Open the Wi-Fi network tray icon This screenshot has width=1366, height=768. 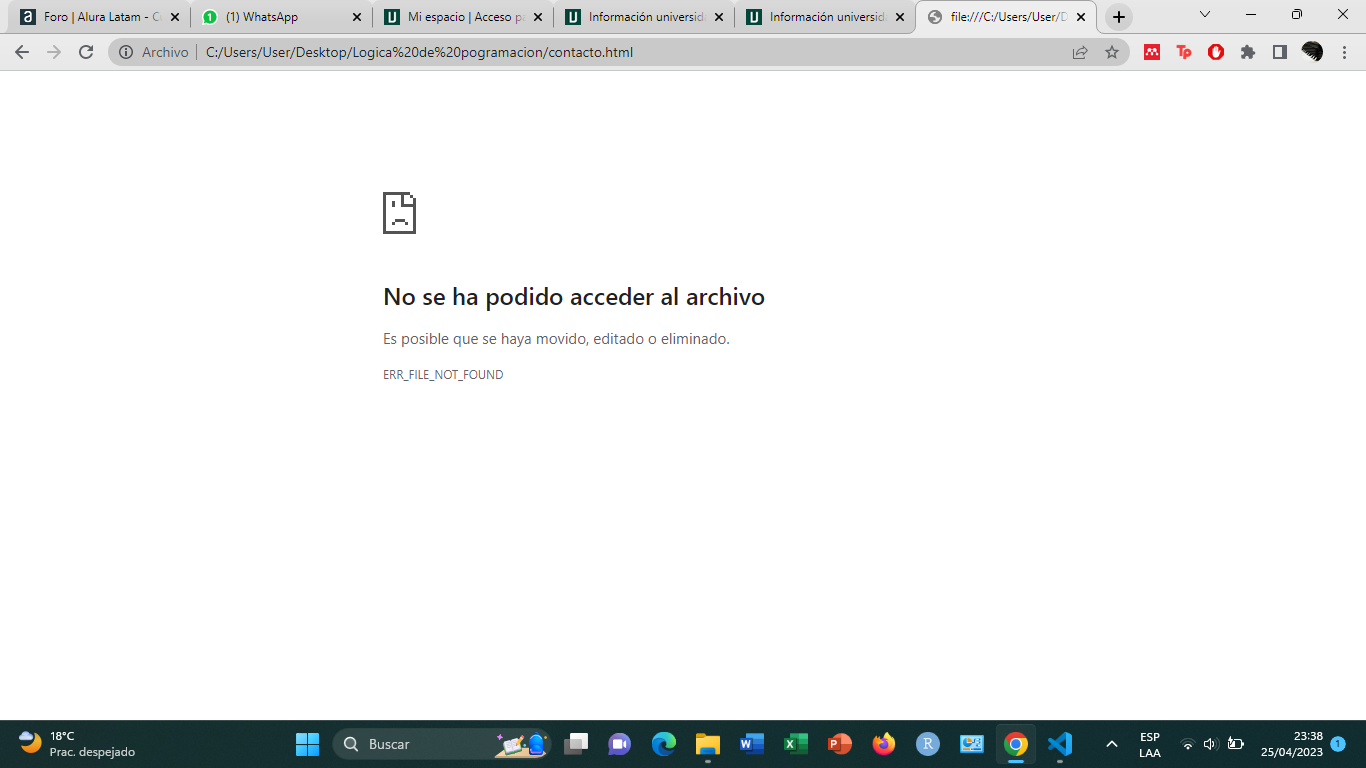click(x=1188, y=744)
